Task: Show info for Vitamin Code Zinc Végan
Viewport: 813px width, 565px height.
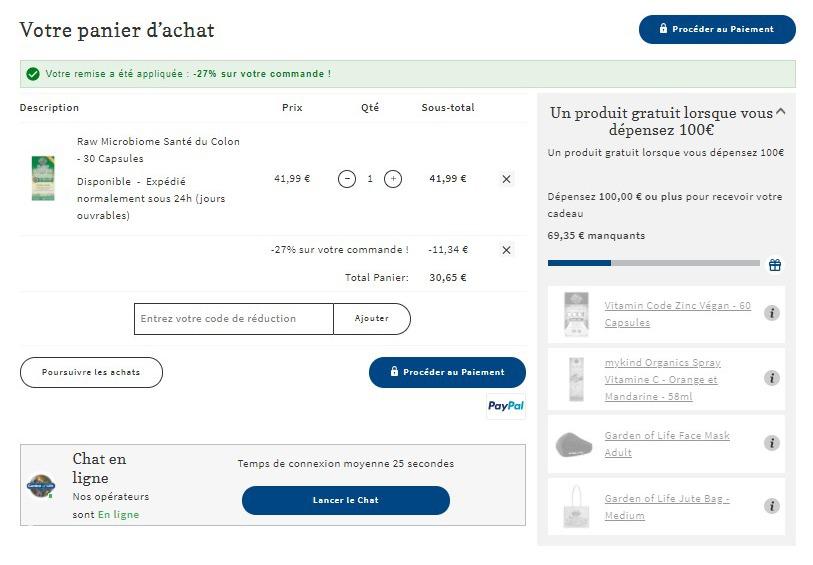Action: [x=772, y=313]
